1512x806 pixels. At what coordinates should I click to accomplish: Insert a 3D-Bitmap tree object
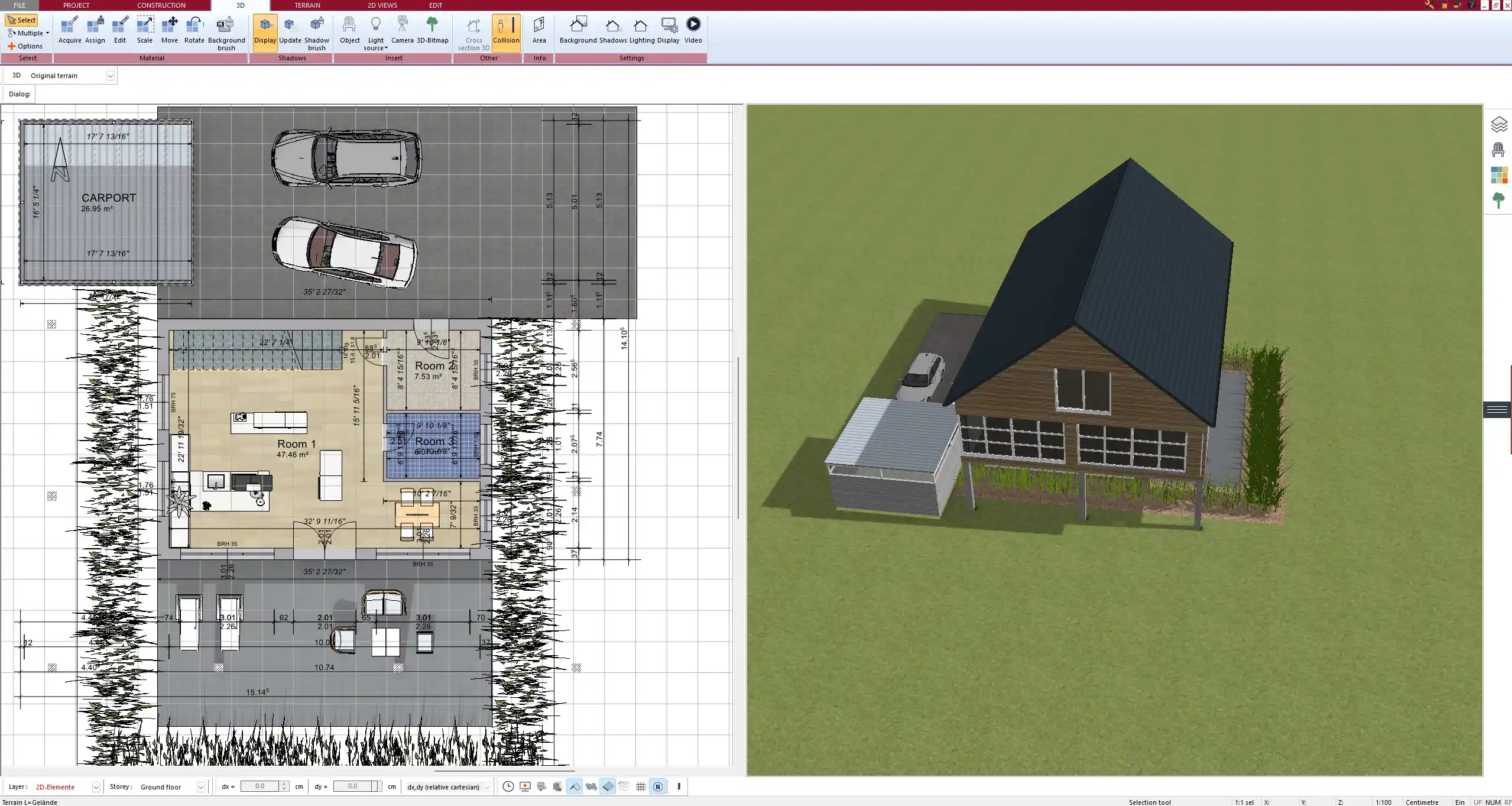(x=432, y=30)
